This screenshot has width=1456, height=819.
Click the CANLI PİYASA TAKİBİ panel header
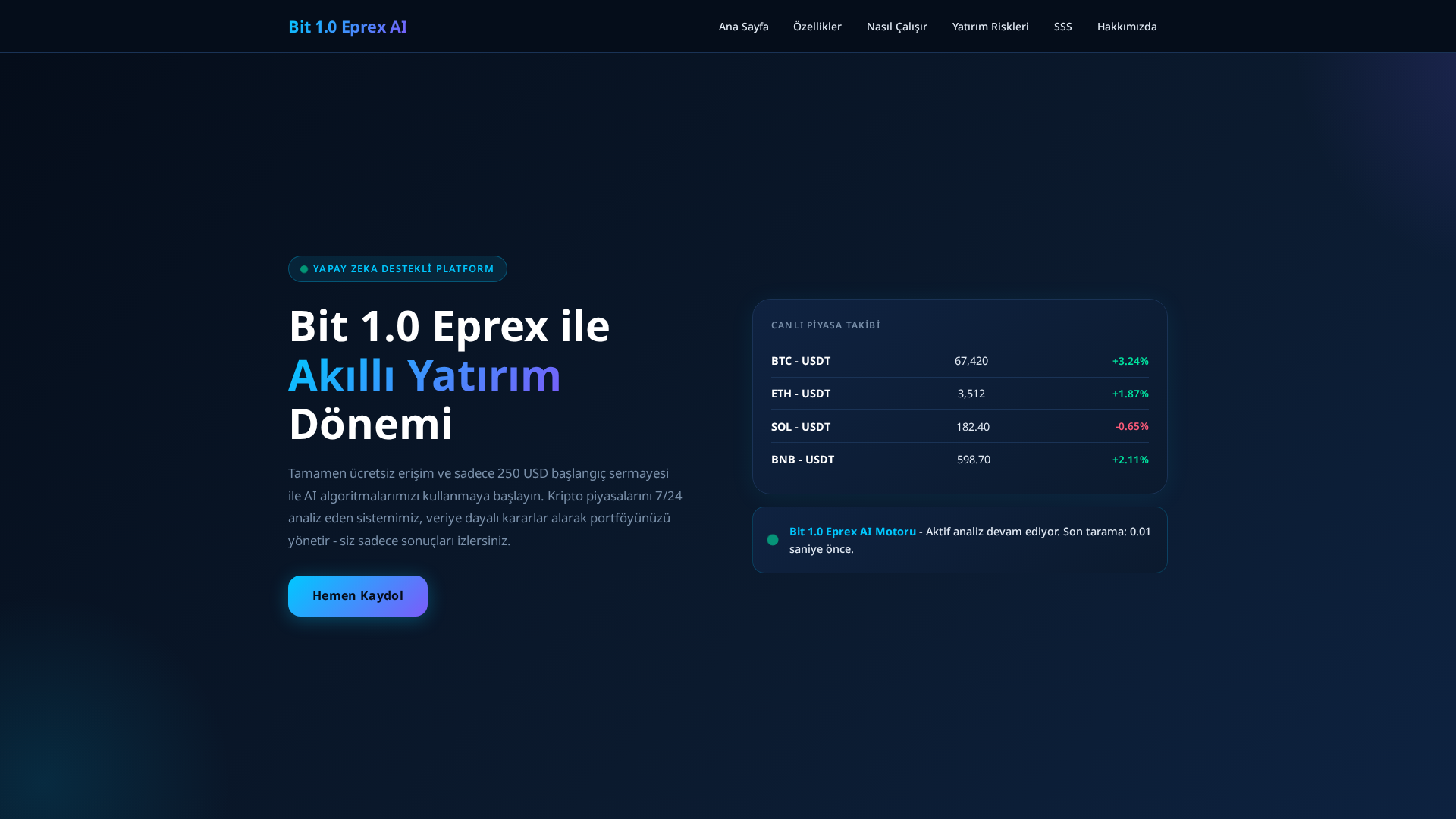825,325
